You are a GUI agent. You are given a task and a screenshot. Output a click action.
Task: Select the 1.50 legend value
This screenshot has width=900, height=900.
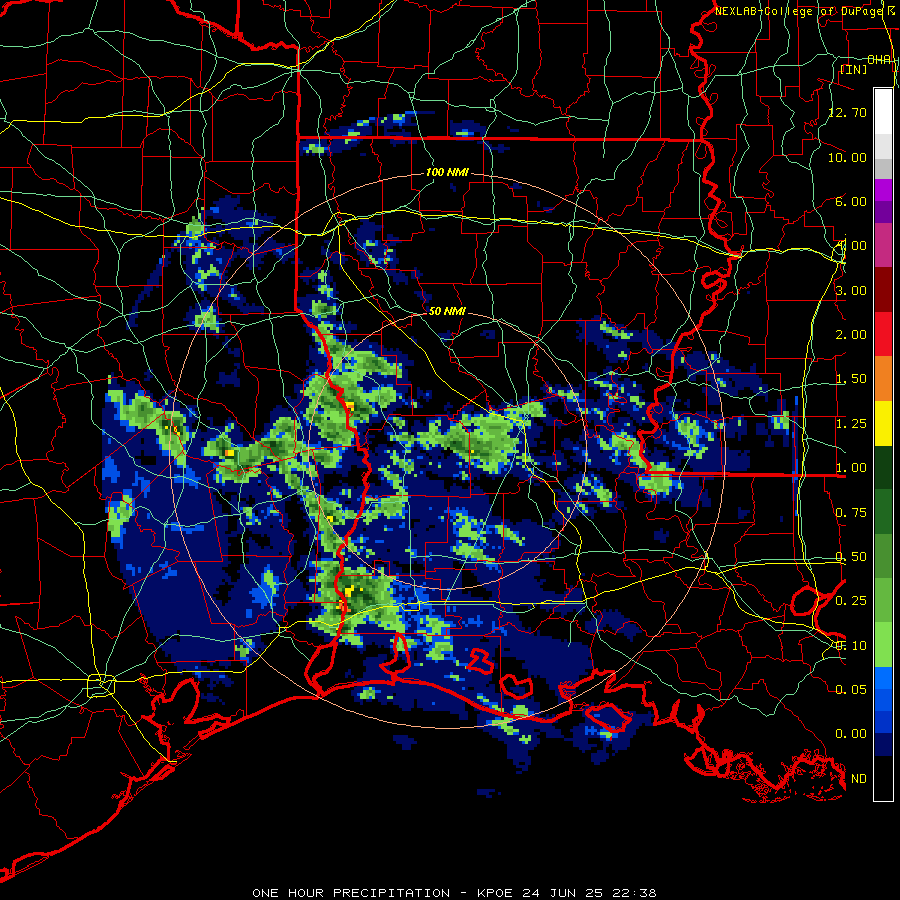tap(851, 379)
